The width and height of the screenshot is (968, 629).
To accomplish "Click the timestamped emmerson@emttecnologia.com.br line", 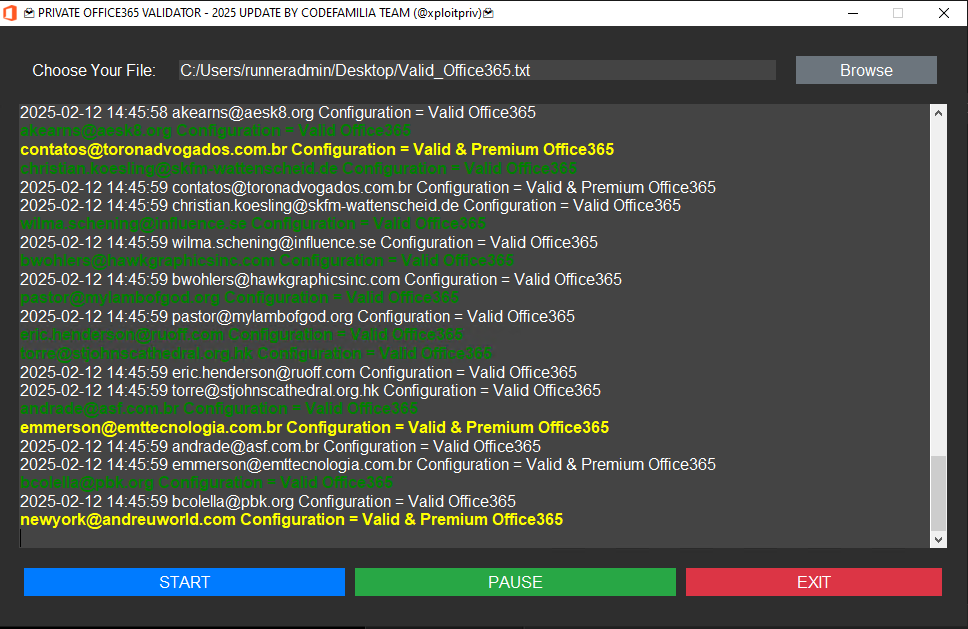I will click(368, 464).
